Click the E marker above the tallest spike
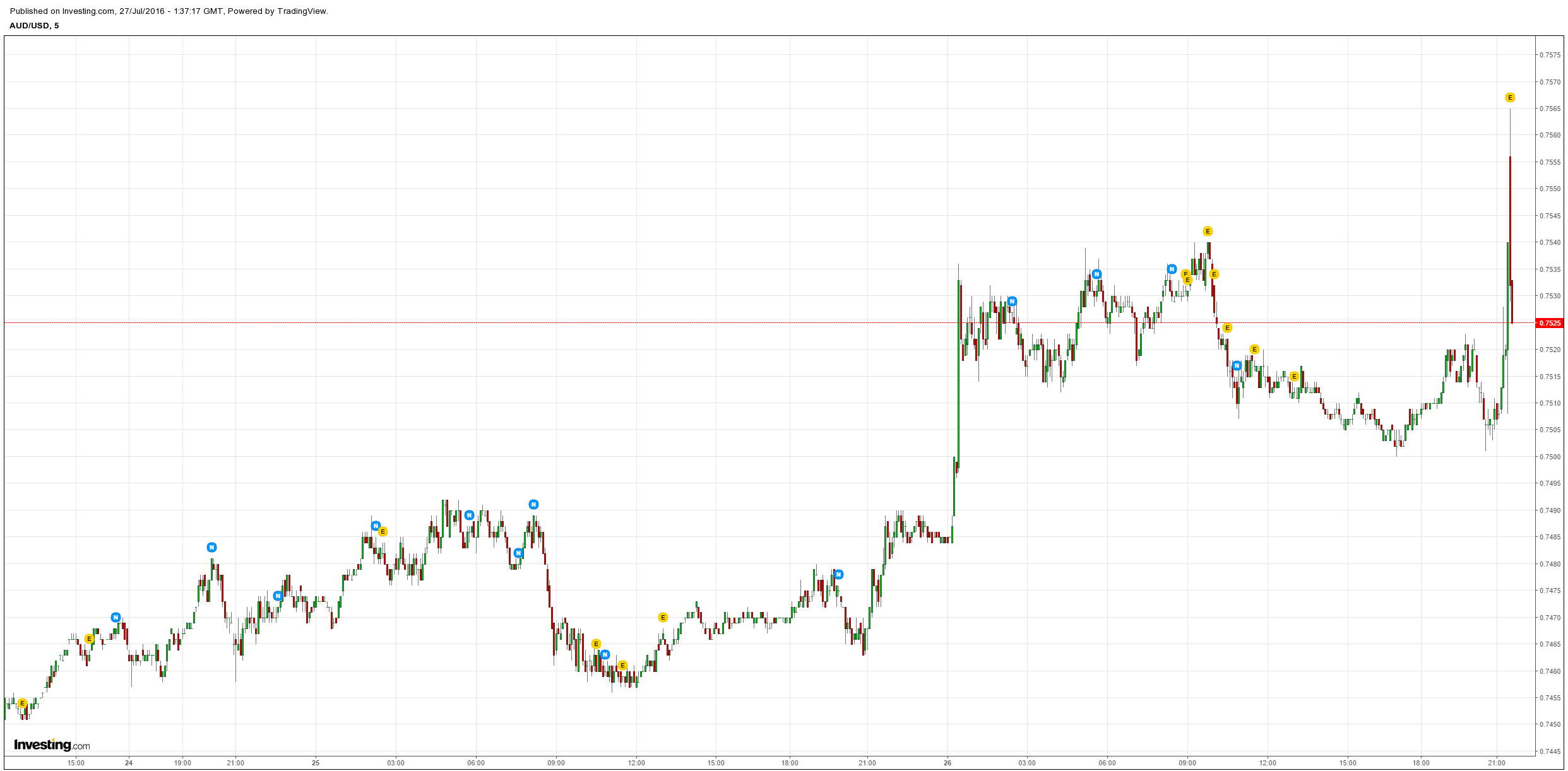Screen dimensions: 1568x771 click(x=1510, y=98)
